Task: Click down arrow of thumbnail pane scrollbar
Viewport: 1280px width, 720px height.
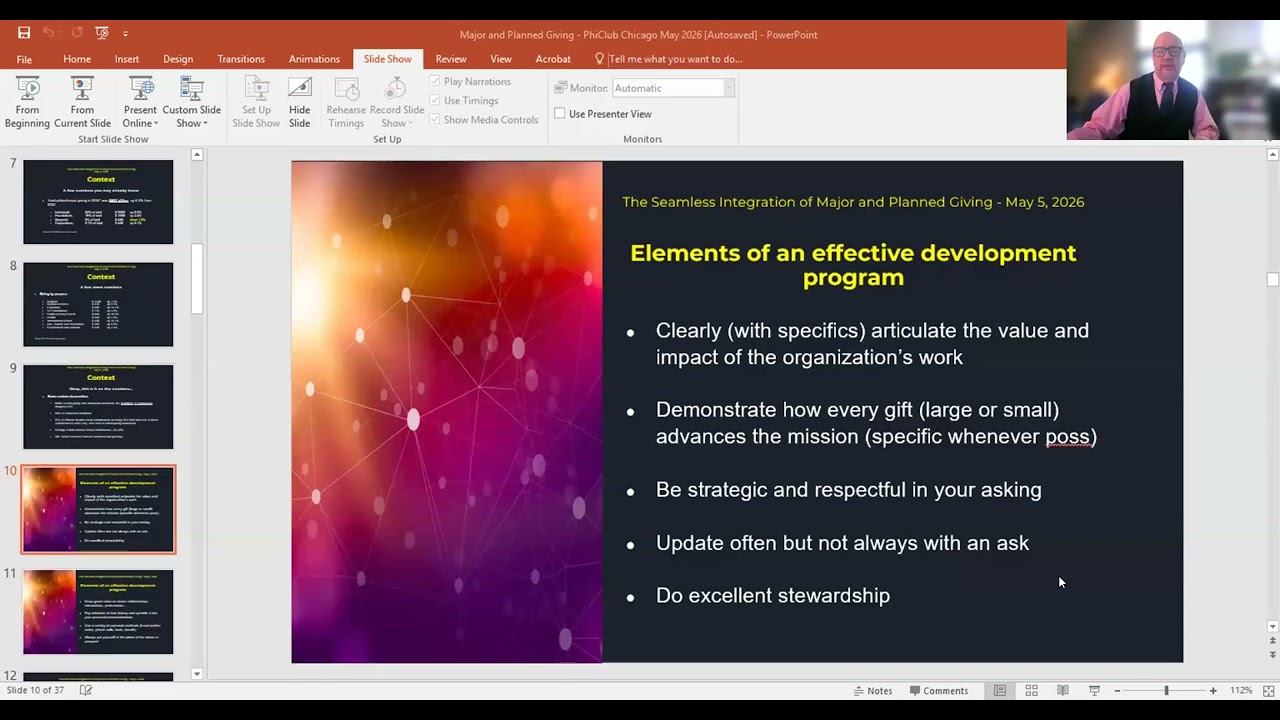Action: (x=197, y=674)
